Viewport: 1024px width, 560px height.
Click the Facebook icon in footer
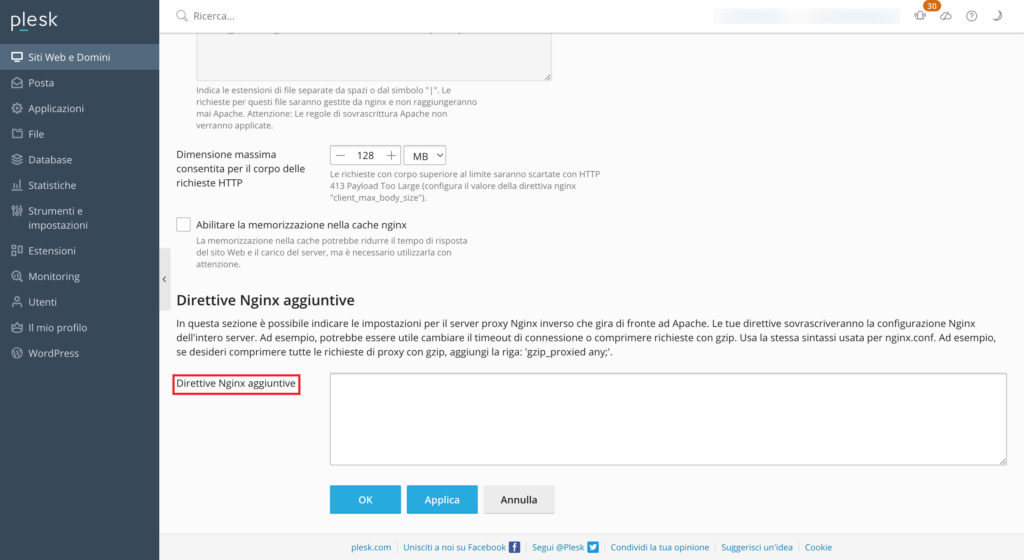[515, 547]
